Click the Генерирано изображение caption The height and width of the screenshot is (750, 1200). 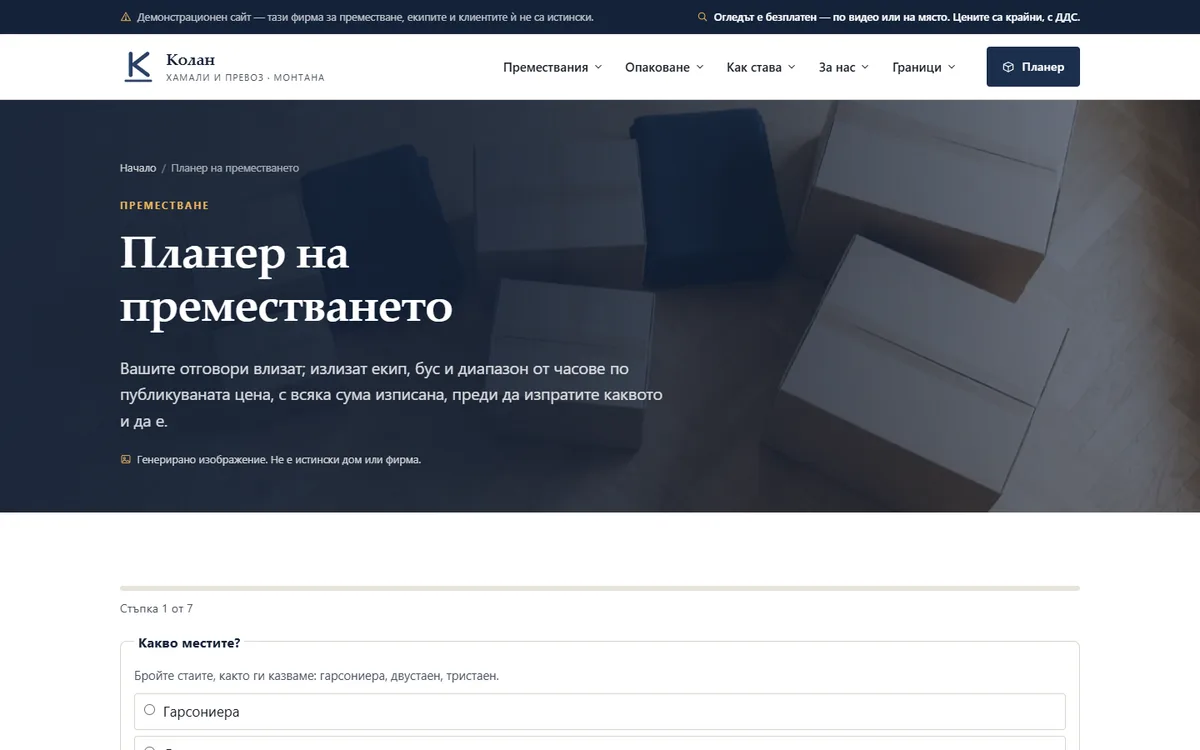[x=279, y=460]
